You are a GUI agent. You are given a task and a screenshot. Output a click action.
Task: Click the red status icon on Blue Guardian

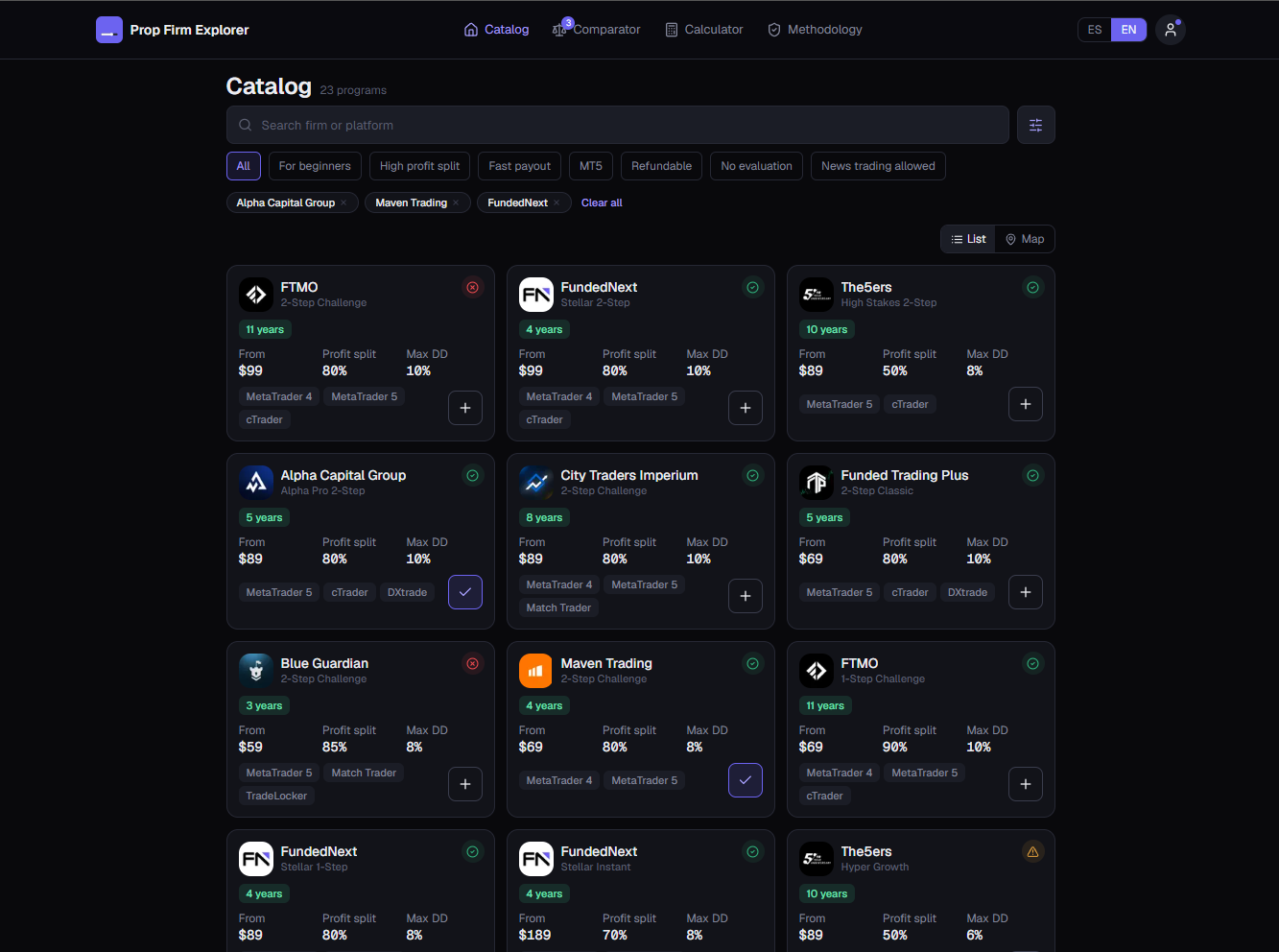[473, 663]
